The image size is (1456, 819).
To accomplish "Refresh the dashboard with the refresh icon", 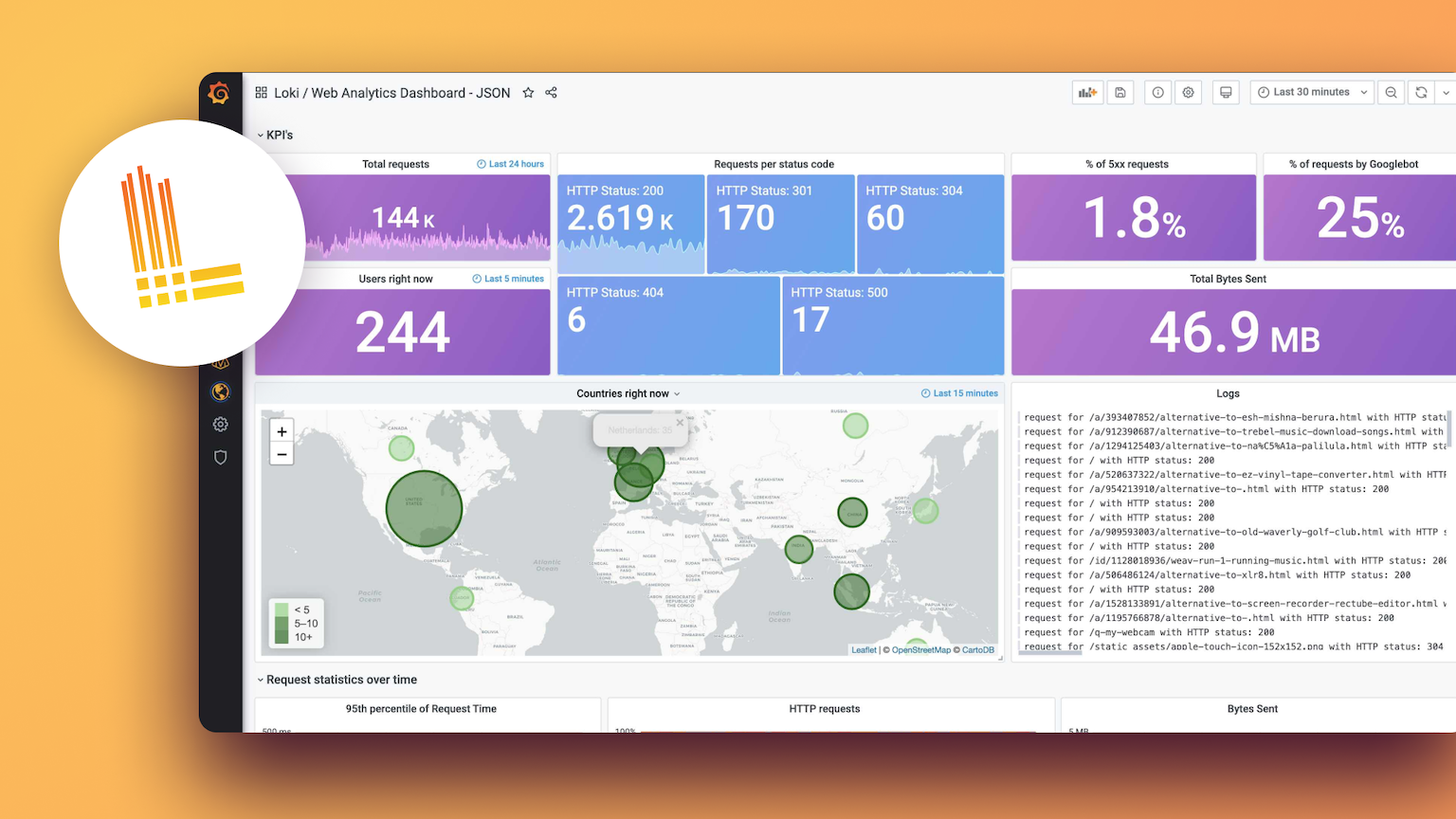I will (x=1421, y=92).
